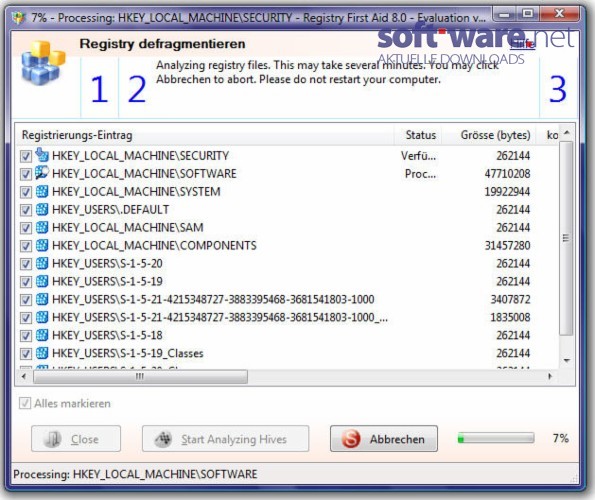Click the icon of hive size 1835008
The image size is (595, 500).
[x=42, y=317]
